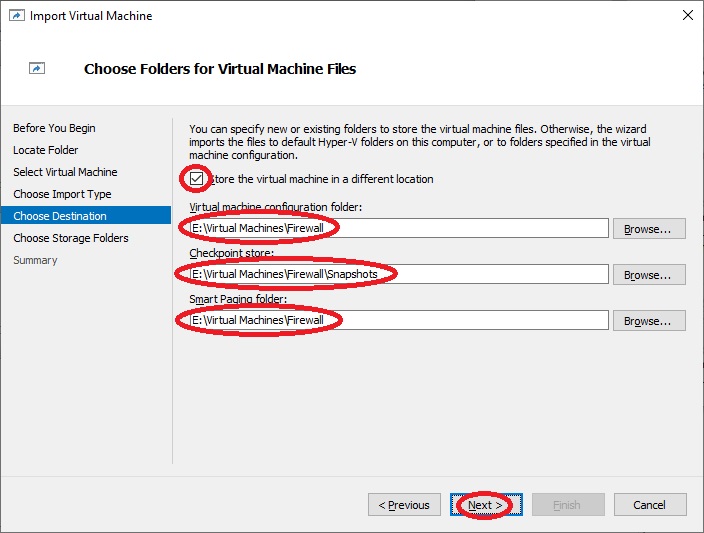This screenshot has height=533, width=704.
Task: Browse for the checkpoint store folder
Action: (649, 274)
